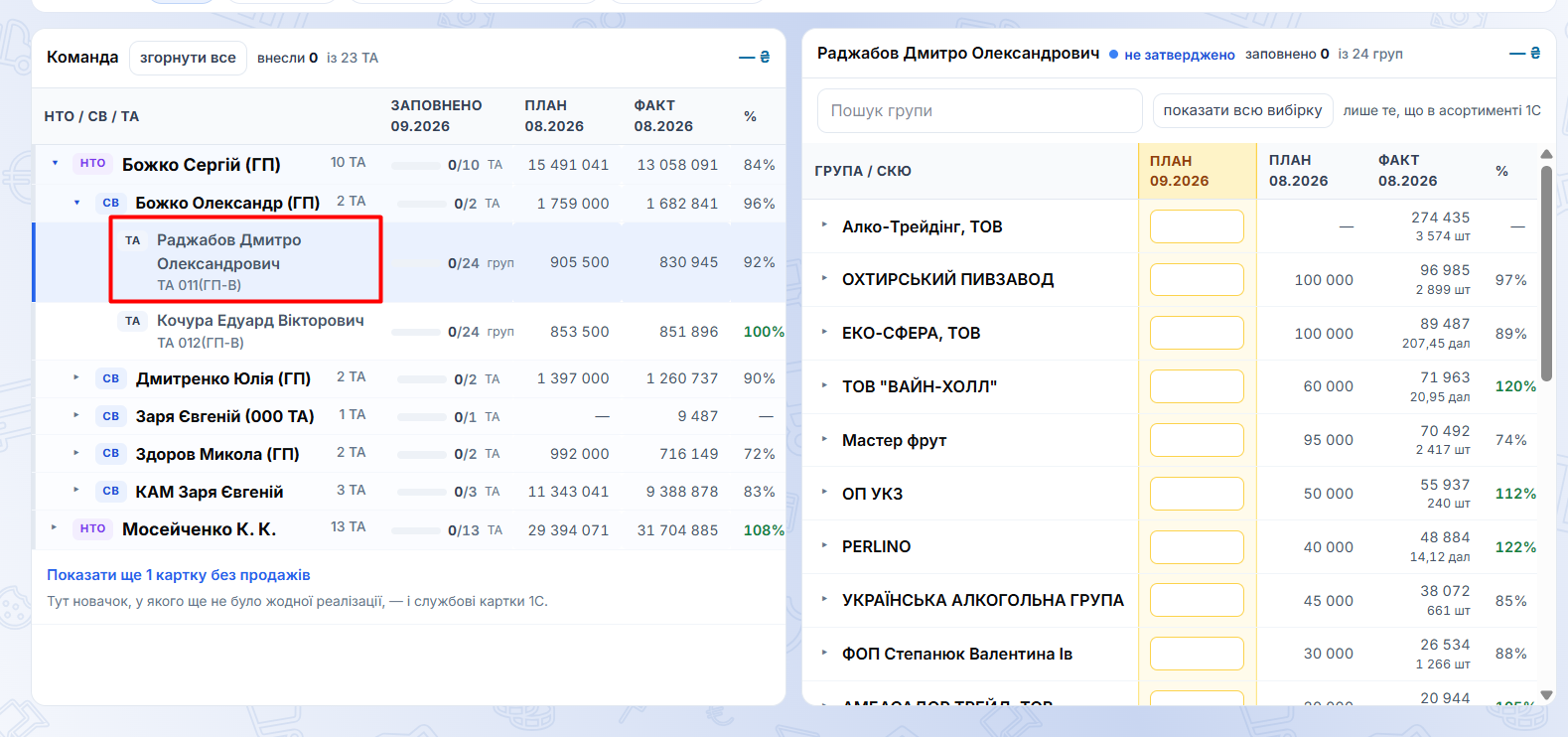Image resolution: width=1568 pixels, height=737 pixels.
Task: Click the згорнути все button
Action: (188, 58)
